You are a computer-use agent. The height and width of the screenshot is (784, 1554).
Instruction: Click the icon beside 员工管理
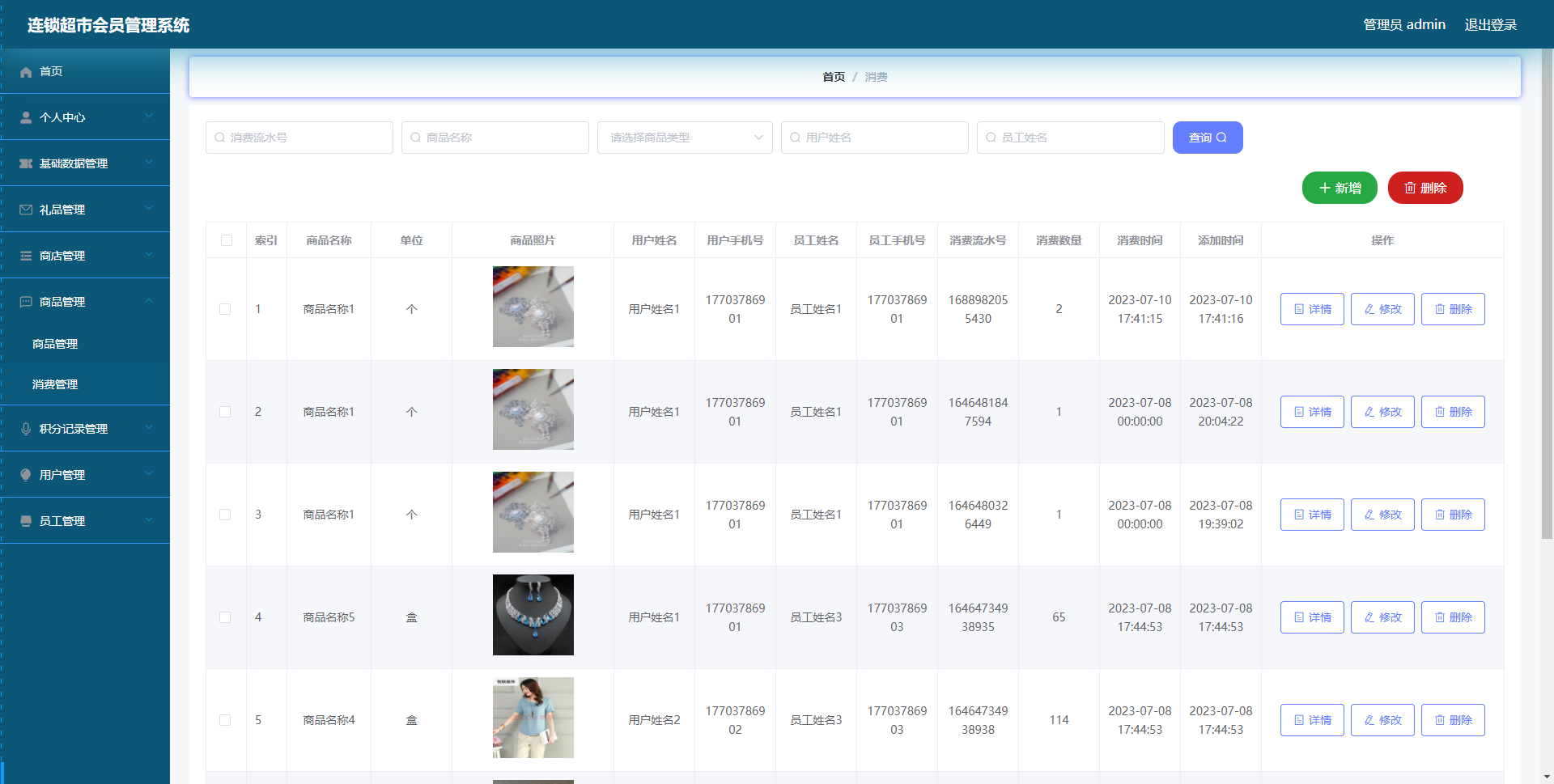26,522
